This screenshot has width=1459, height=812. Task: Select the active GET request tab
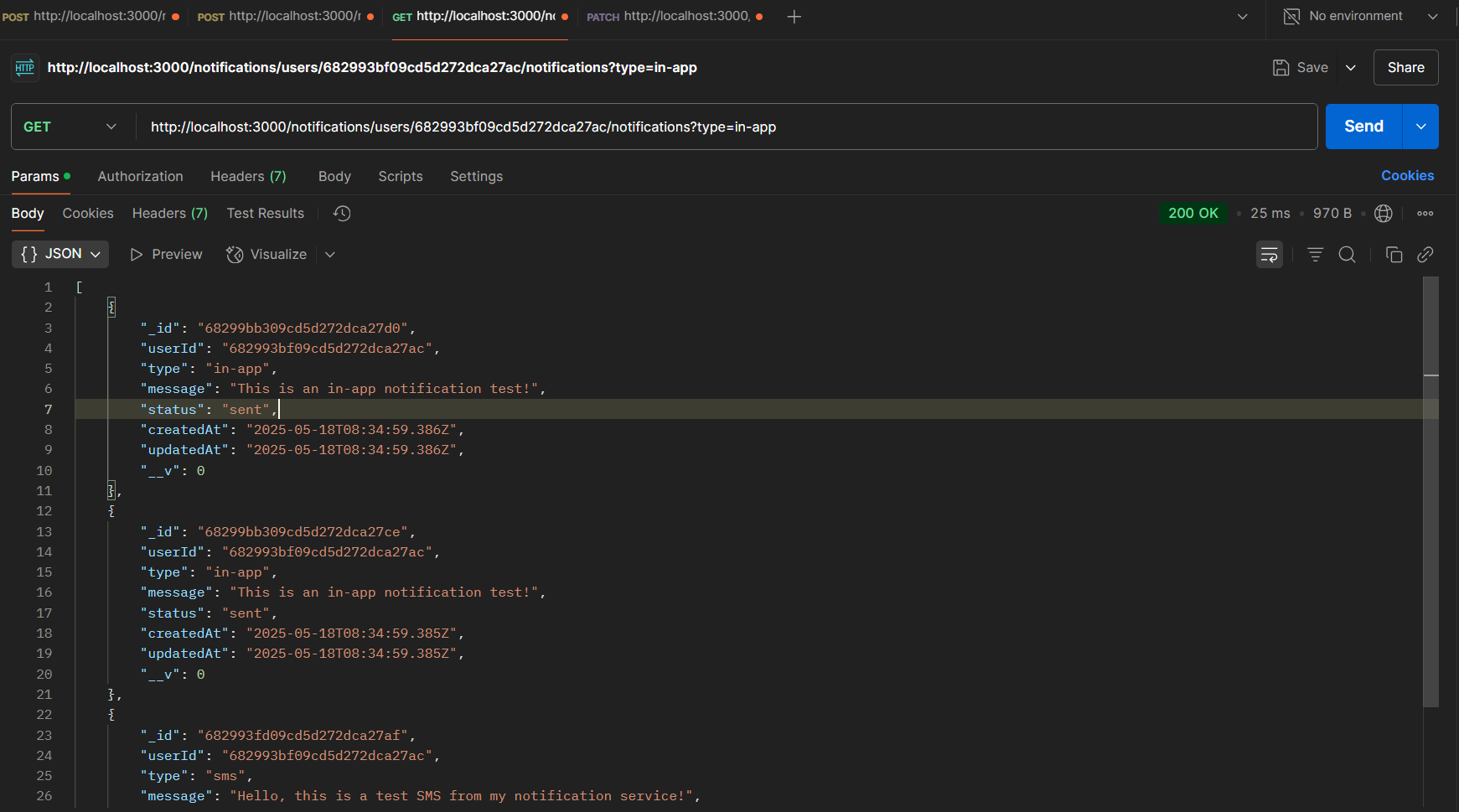(480, 16)
